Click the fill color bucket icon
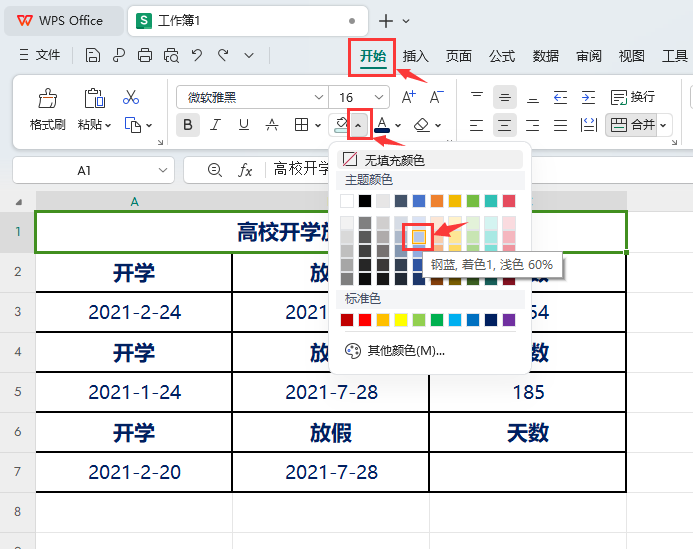This screenshot has height=549, width=693. pos(341,125)
